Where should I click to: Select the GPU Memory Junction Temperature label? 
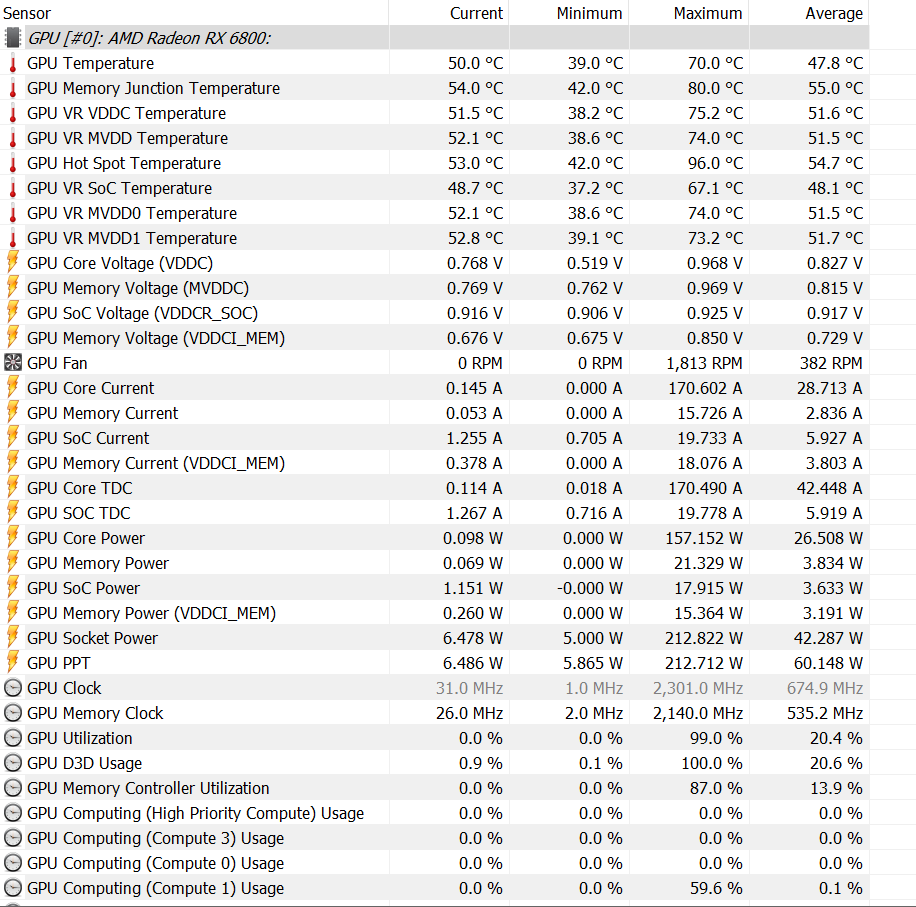[154, 88]
